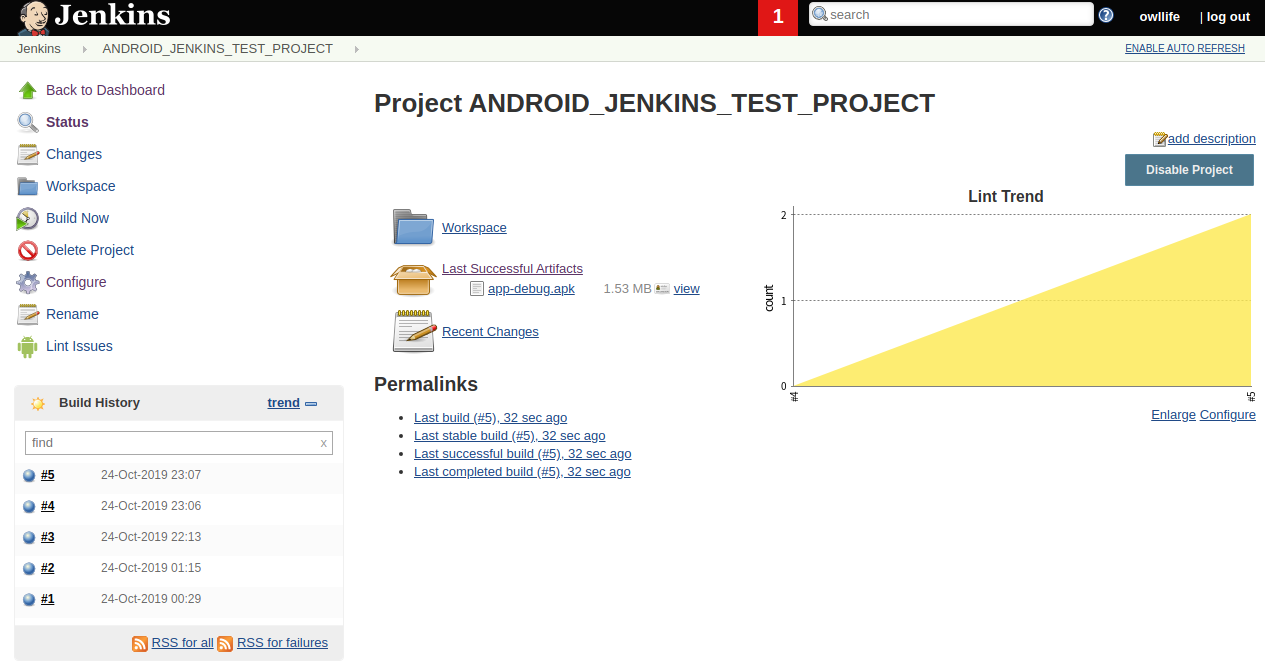The height and width of the screenshot is (668, 1265).
Task: Click Enable Auto Refresh link
Action: click(1185, 48)
